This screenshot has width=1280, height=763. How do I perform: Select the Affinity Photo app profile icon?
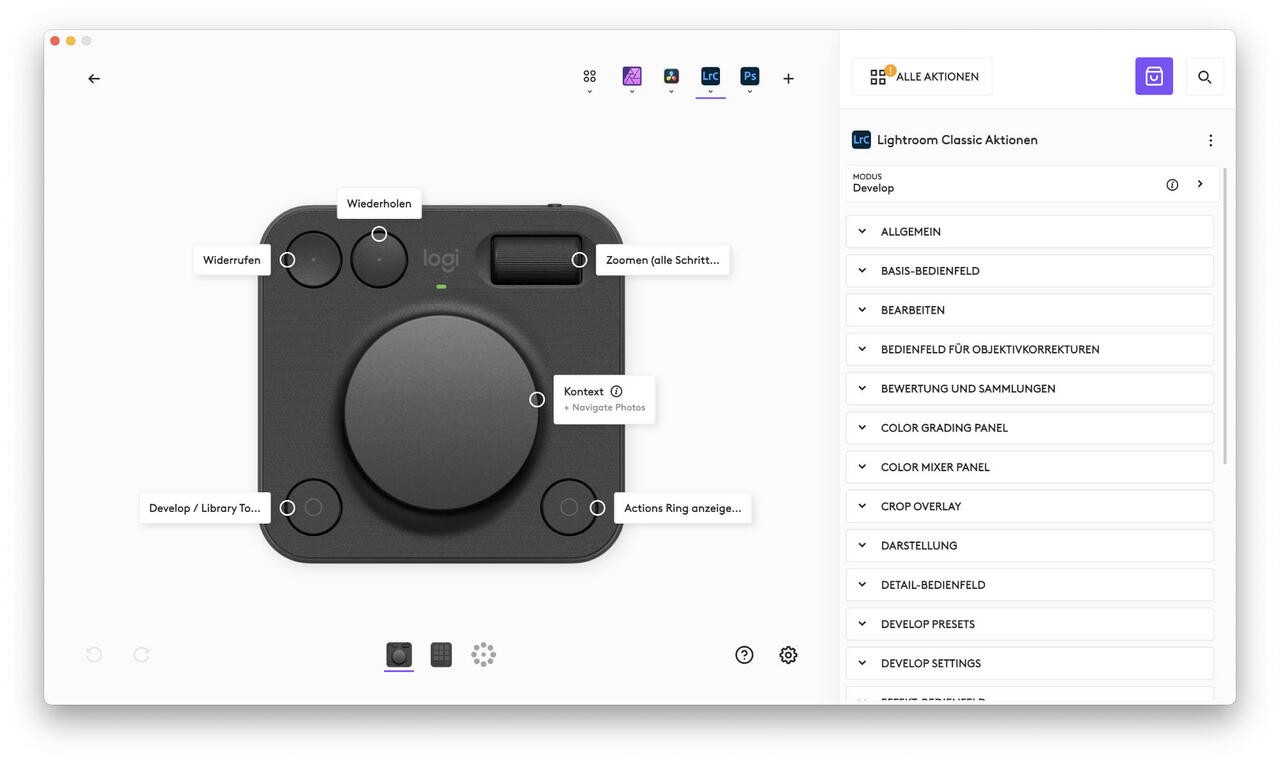click(x=632, y=76)
